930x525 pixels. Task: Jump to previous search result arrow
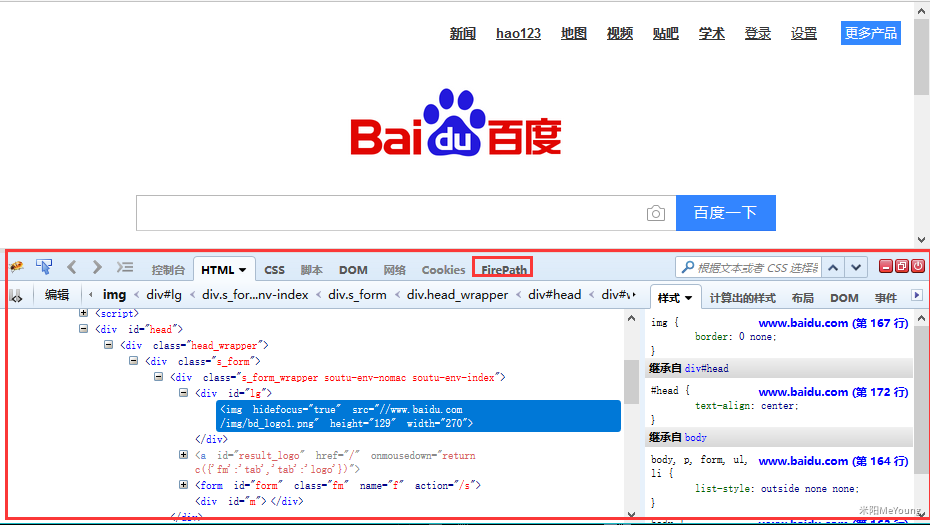point(833,268)
